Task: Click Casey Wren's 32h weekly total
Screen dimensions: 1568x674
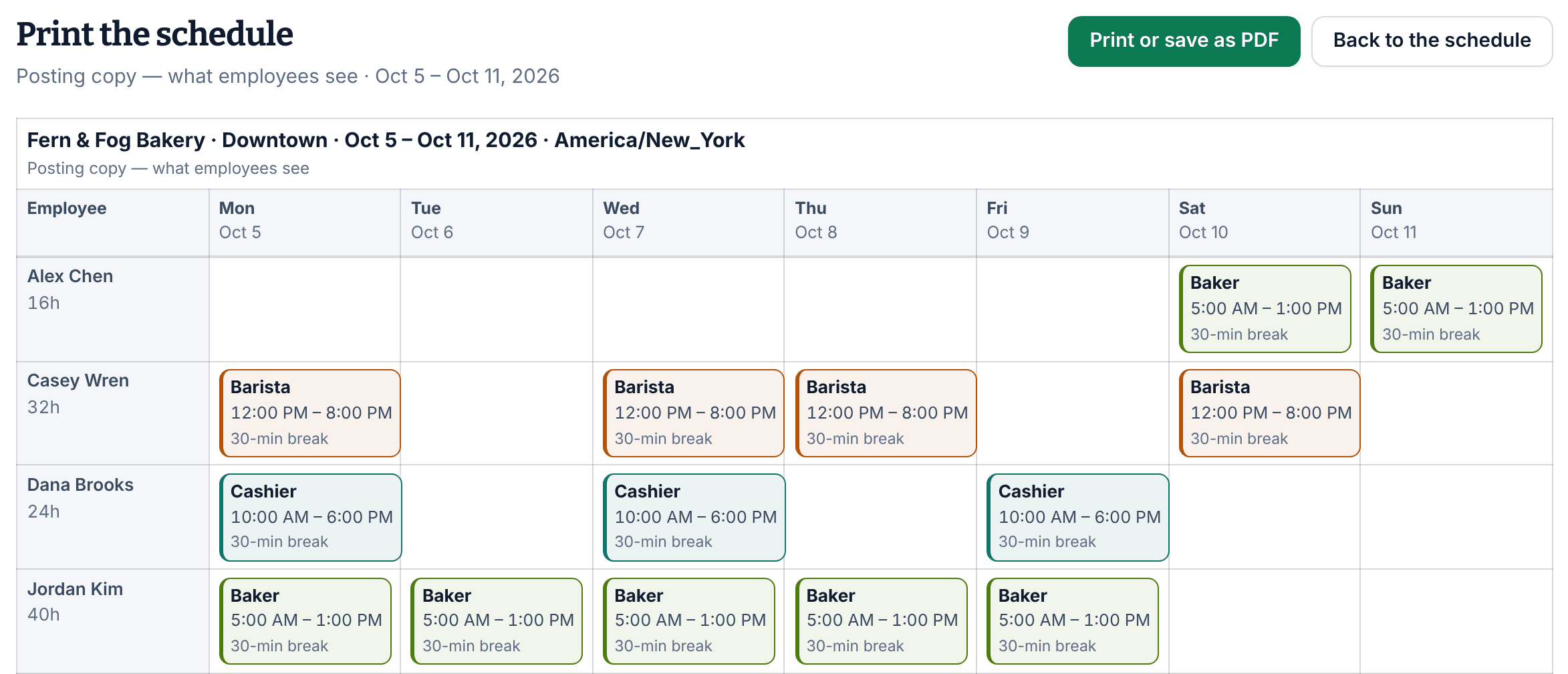Action: tap(43, 407)
